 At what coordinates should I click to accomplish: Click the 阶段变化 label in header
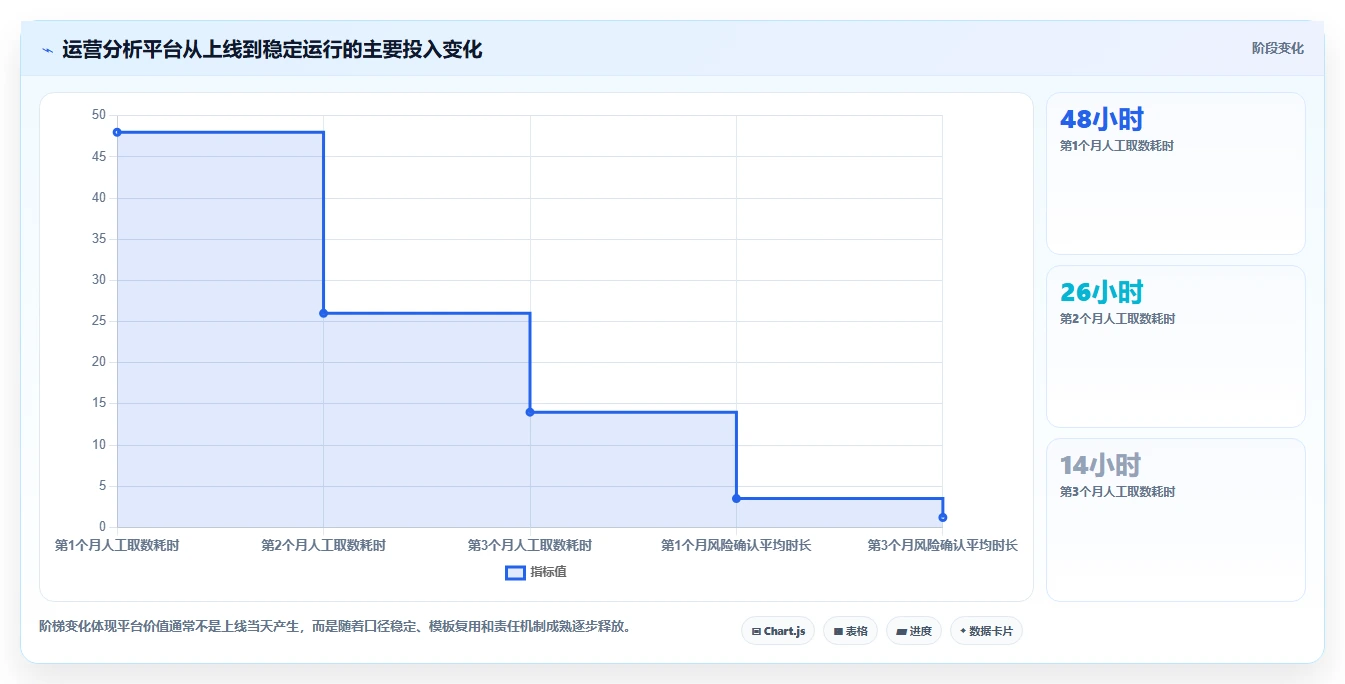[x=1277, y=48]
